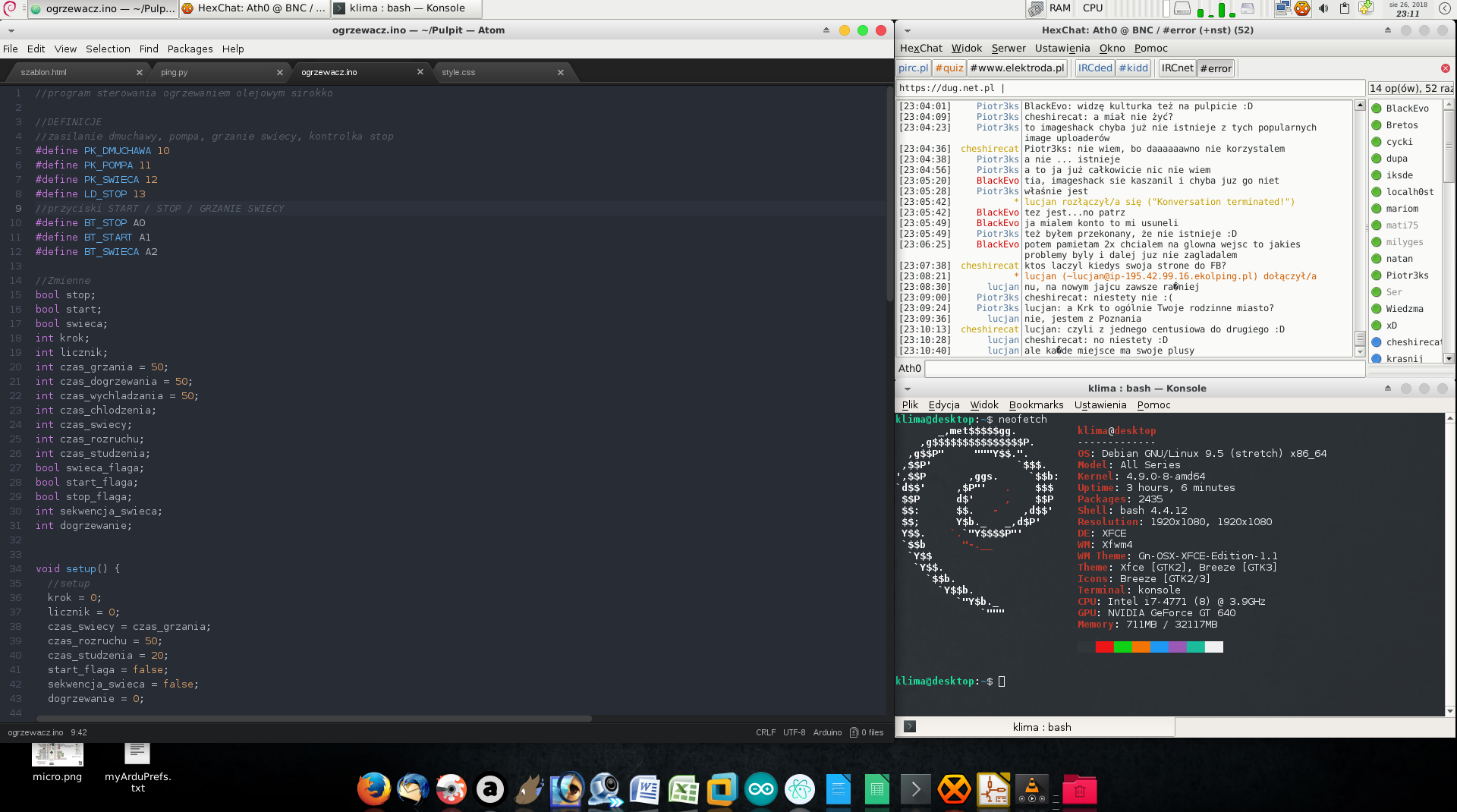This screenshot has width=1457, height=812.
Task: Click the HexChat message input field
Action: [1144, 369]
